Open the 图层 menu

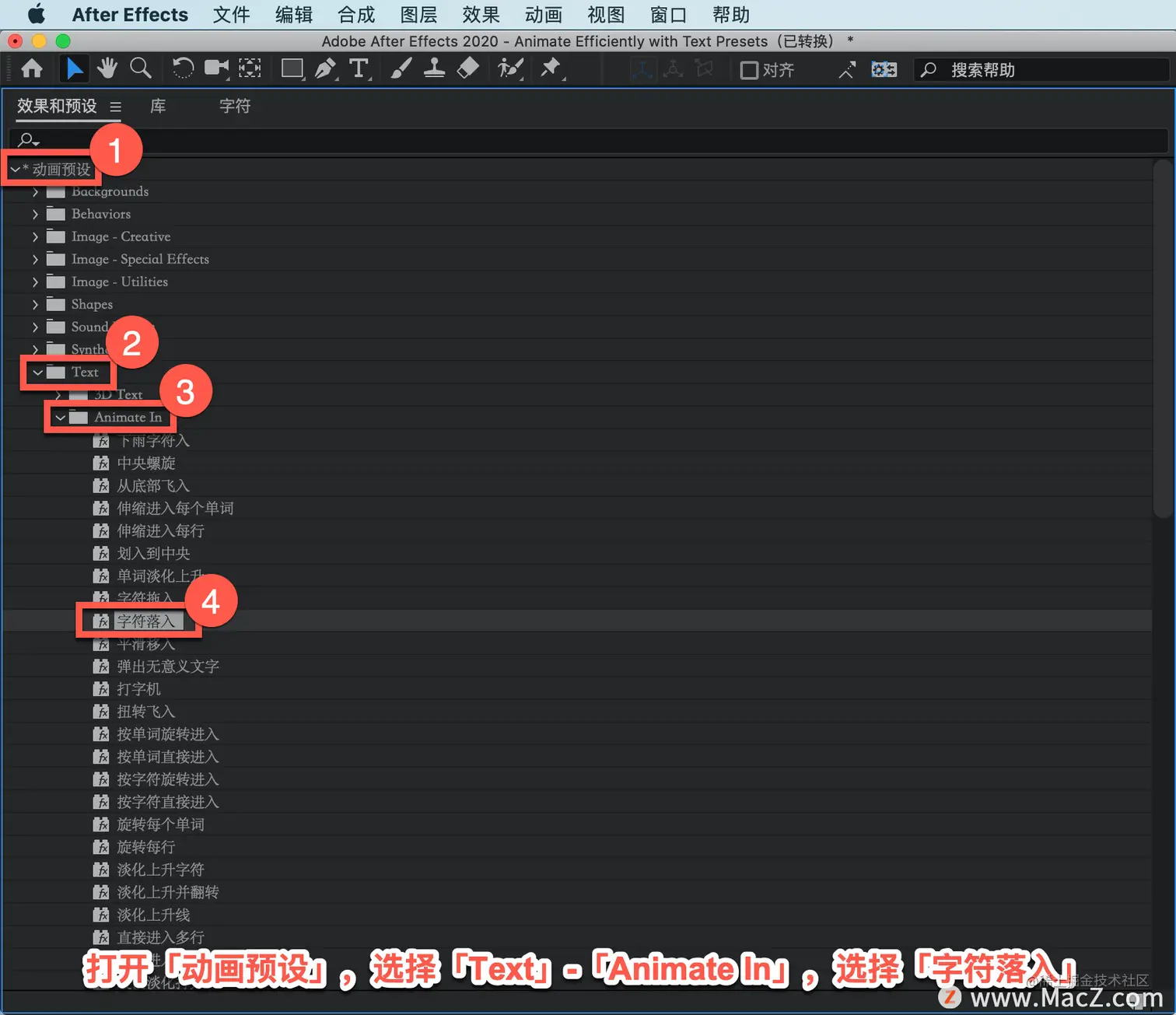click(x=418, y=15)
